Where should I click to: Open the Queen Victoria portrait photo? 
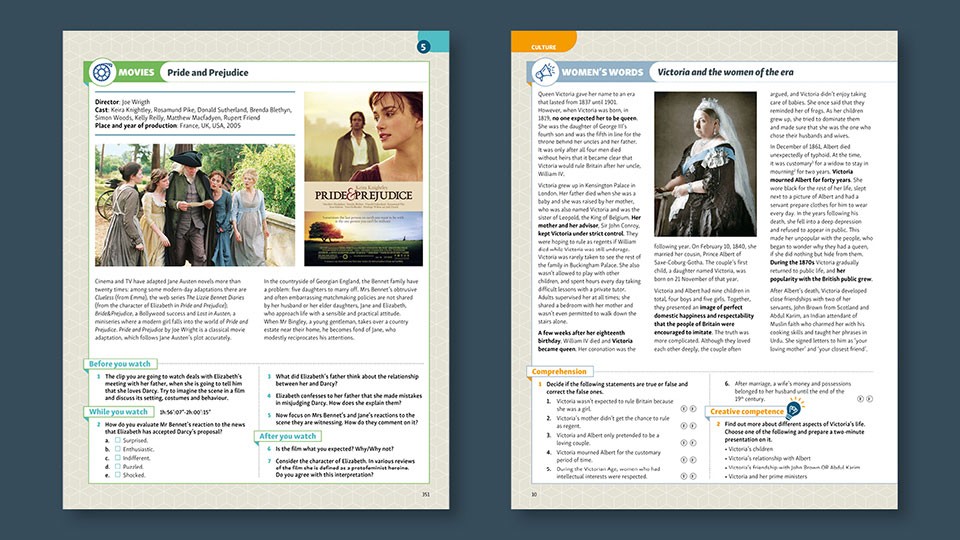pyautogui.click(x=705, y=164)
